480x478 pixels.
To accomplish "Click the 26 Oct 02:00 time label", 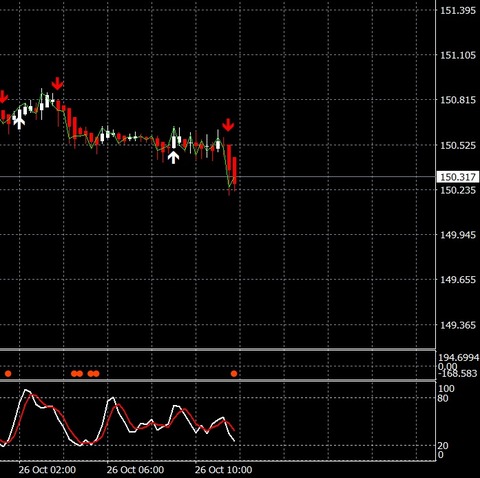I will [x=47, y=470].
